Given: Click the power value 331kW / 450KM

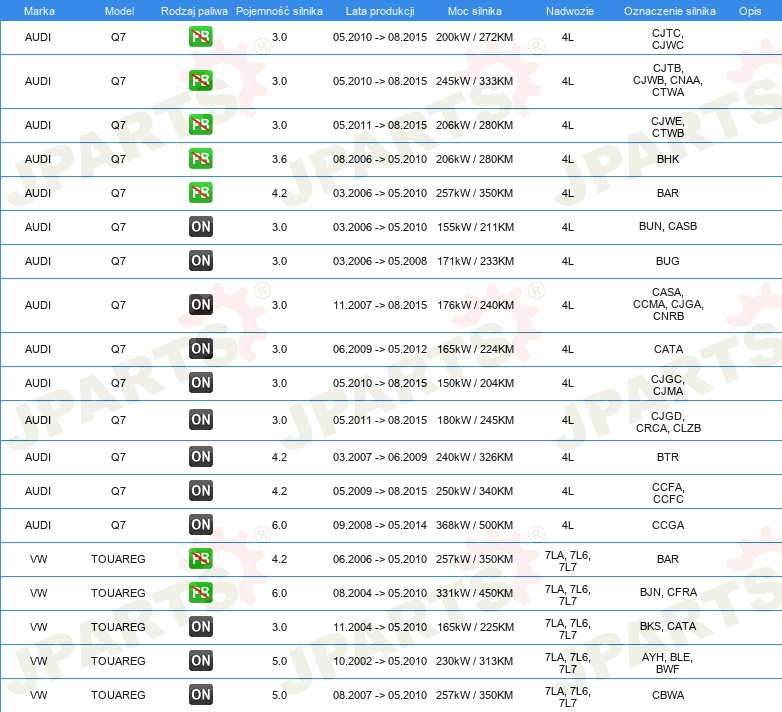Looking at the screenshot, I should (x=474, y=593).
